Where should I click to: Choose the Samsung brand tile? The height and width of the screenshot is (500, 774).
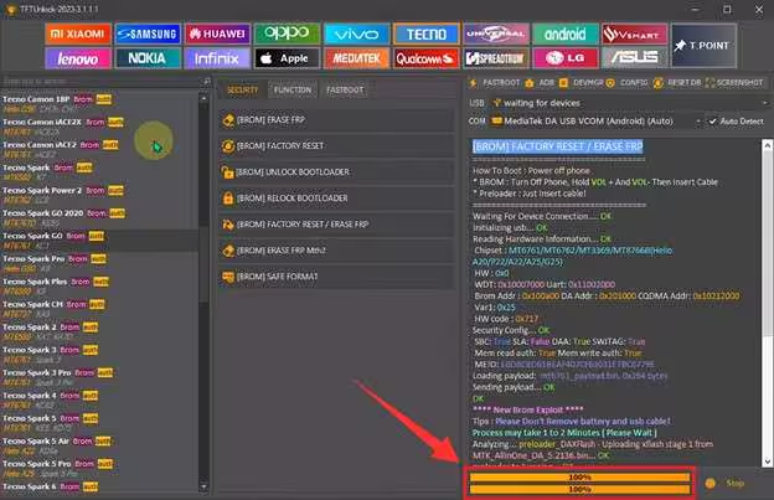(x=148, y=35)
